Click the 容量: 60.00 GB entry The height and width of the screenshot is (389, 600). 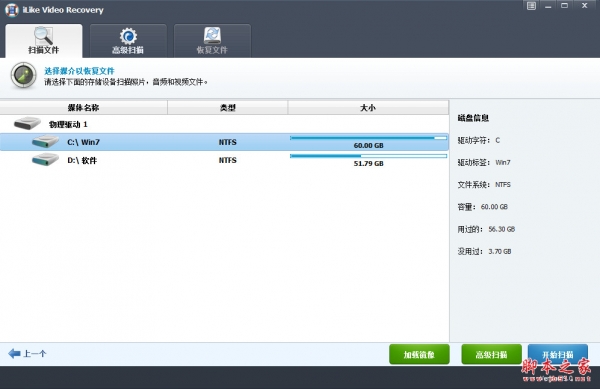(x=483, y=207)
